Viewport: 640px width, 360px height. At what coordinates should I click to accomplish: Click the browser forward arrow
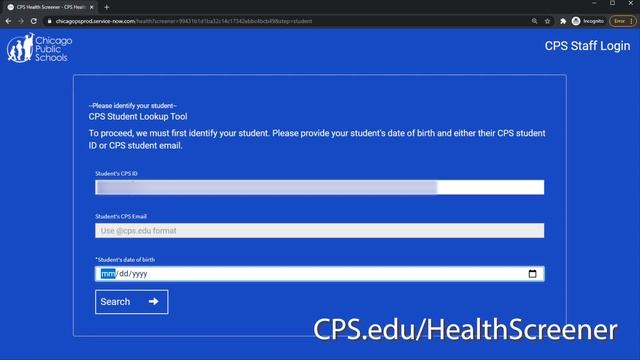[21, 21]
